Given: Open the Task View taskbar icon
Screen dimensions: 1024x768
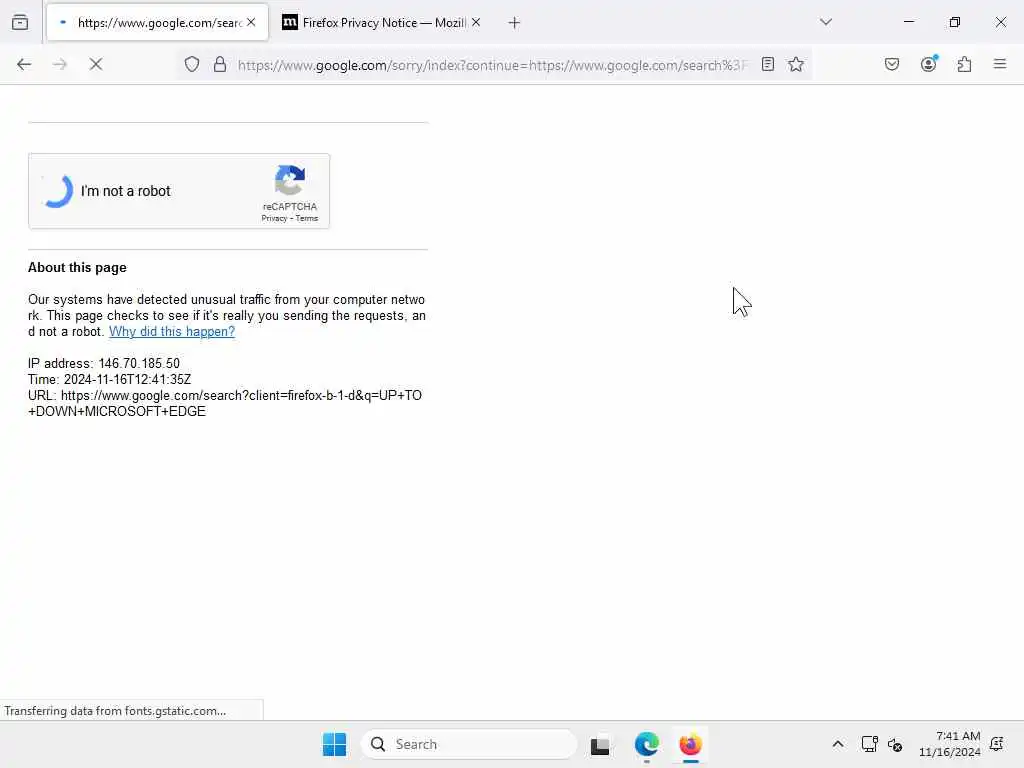Looking at the screenshot, I should tap(600, 745).
